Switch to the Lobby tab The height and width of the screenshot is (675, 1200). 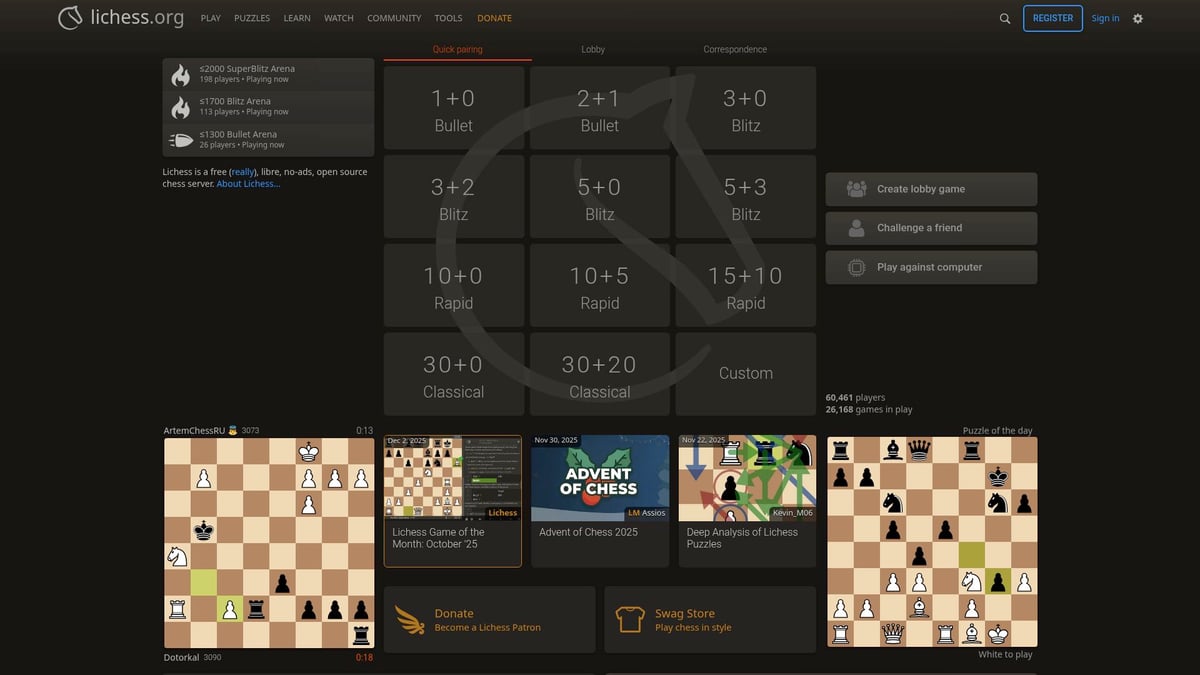pos(593,49)
